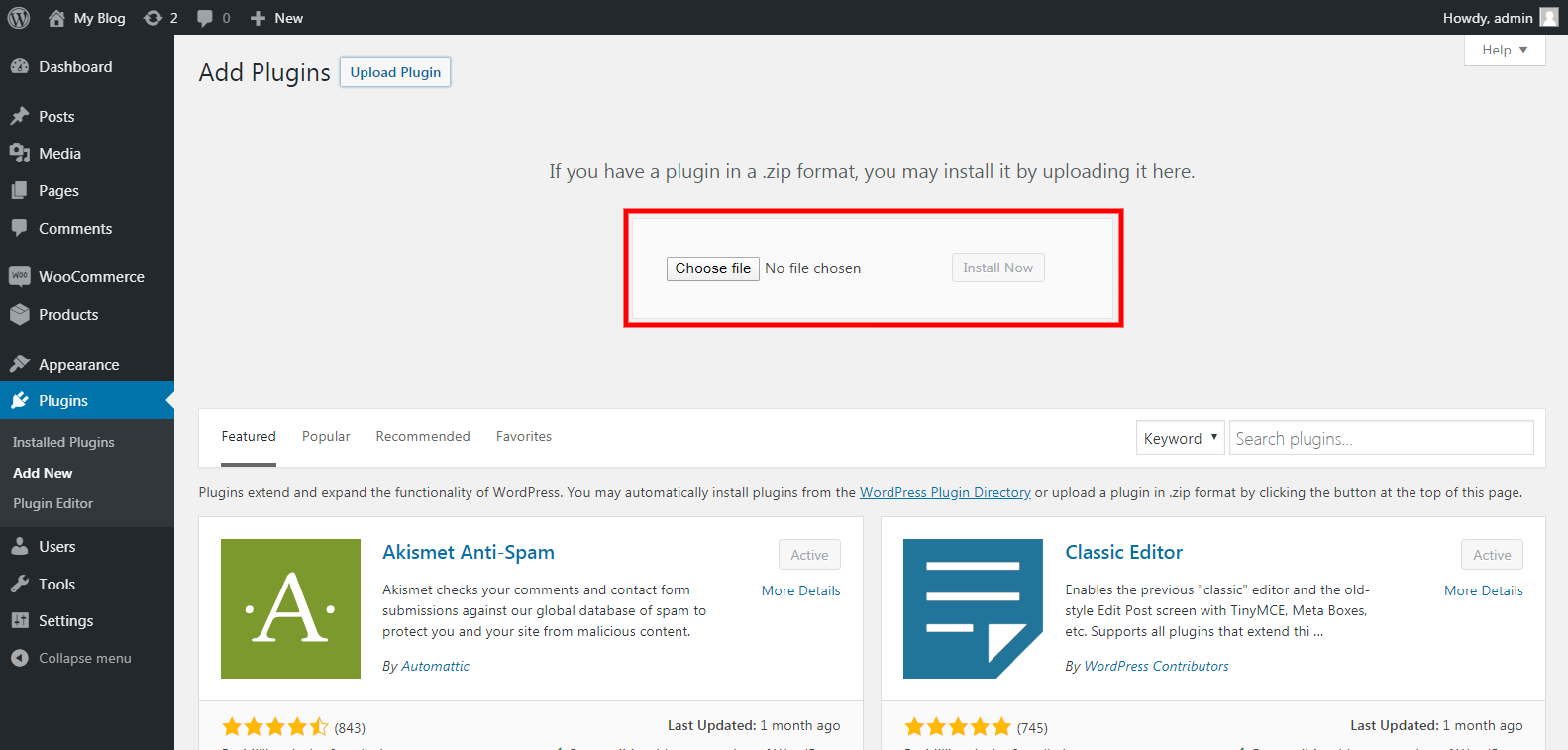Open the Appearance paintbrush icon
The image size is (1568, 750).
(20, 364)
